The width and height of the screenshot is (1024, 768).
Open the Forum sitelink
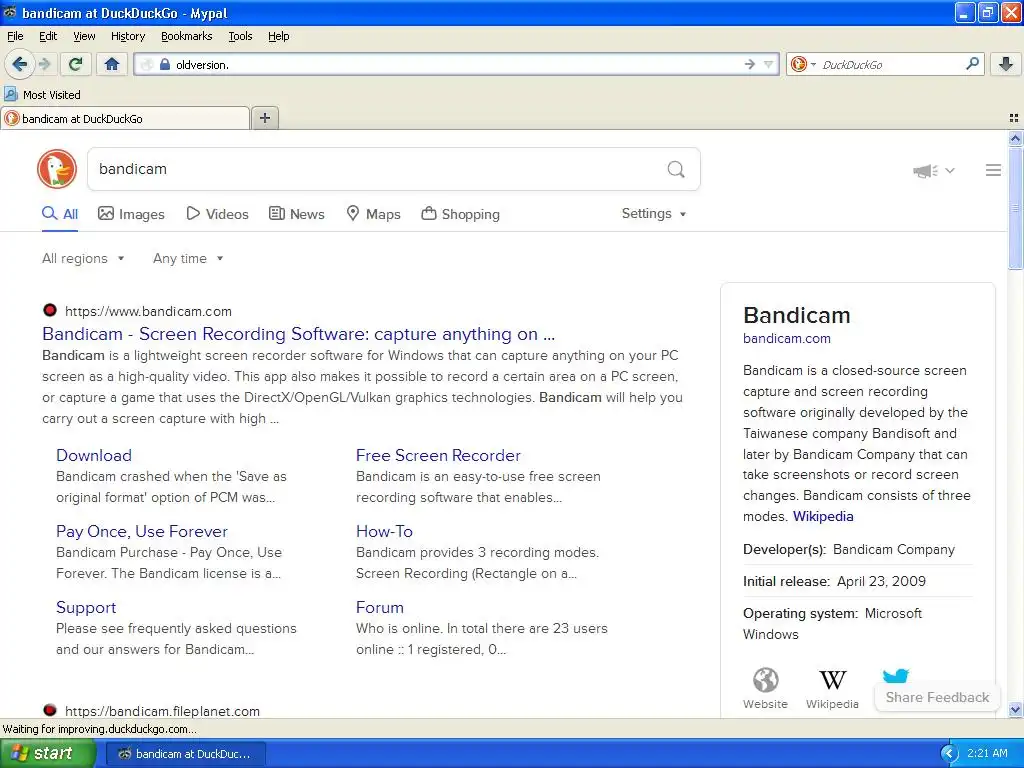point(379,607)
